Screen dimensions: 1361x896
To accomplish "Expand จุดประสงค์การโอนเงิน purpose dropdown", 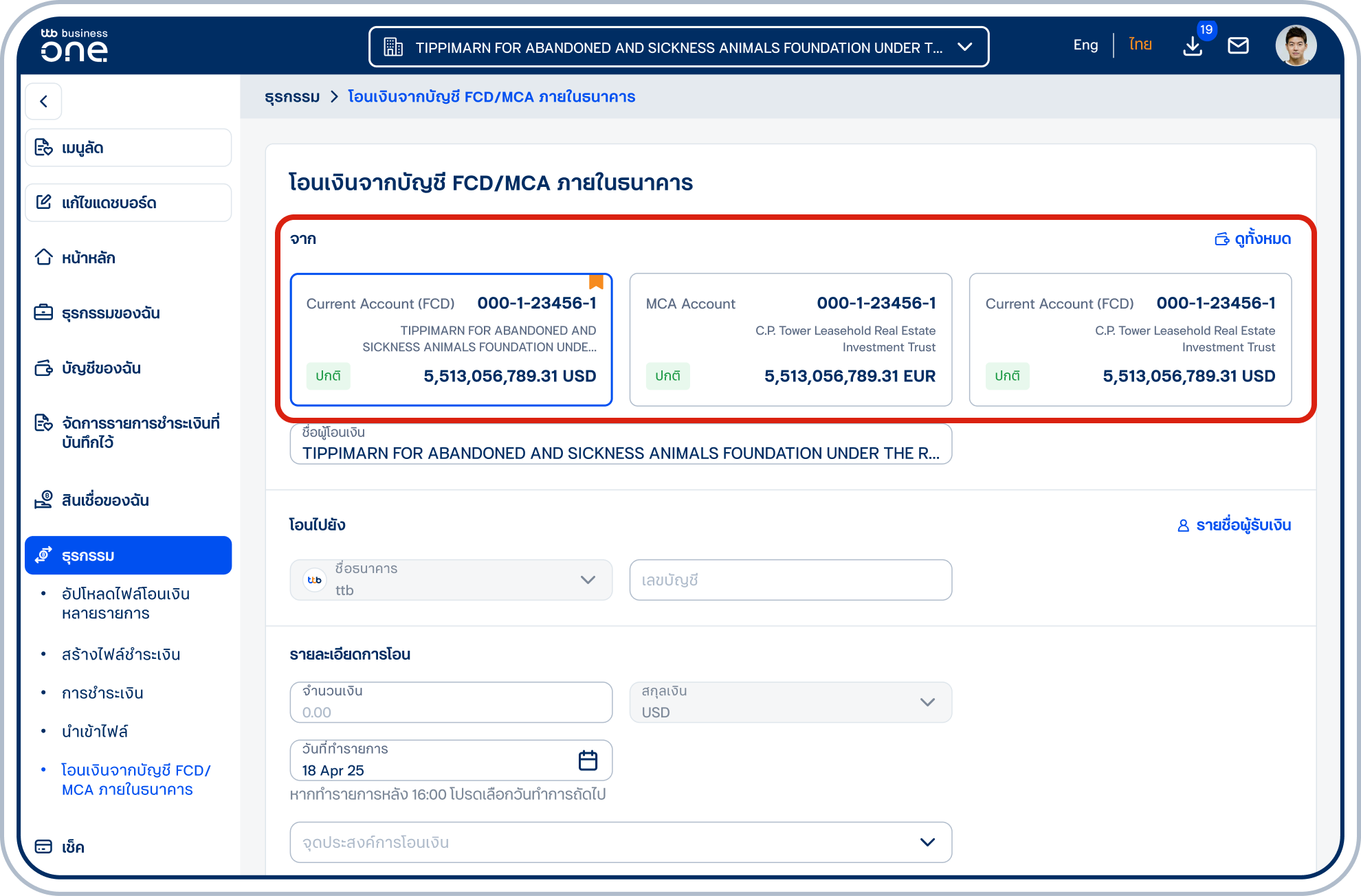I will pos(621,842).
